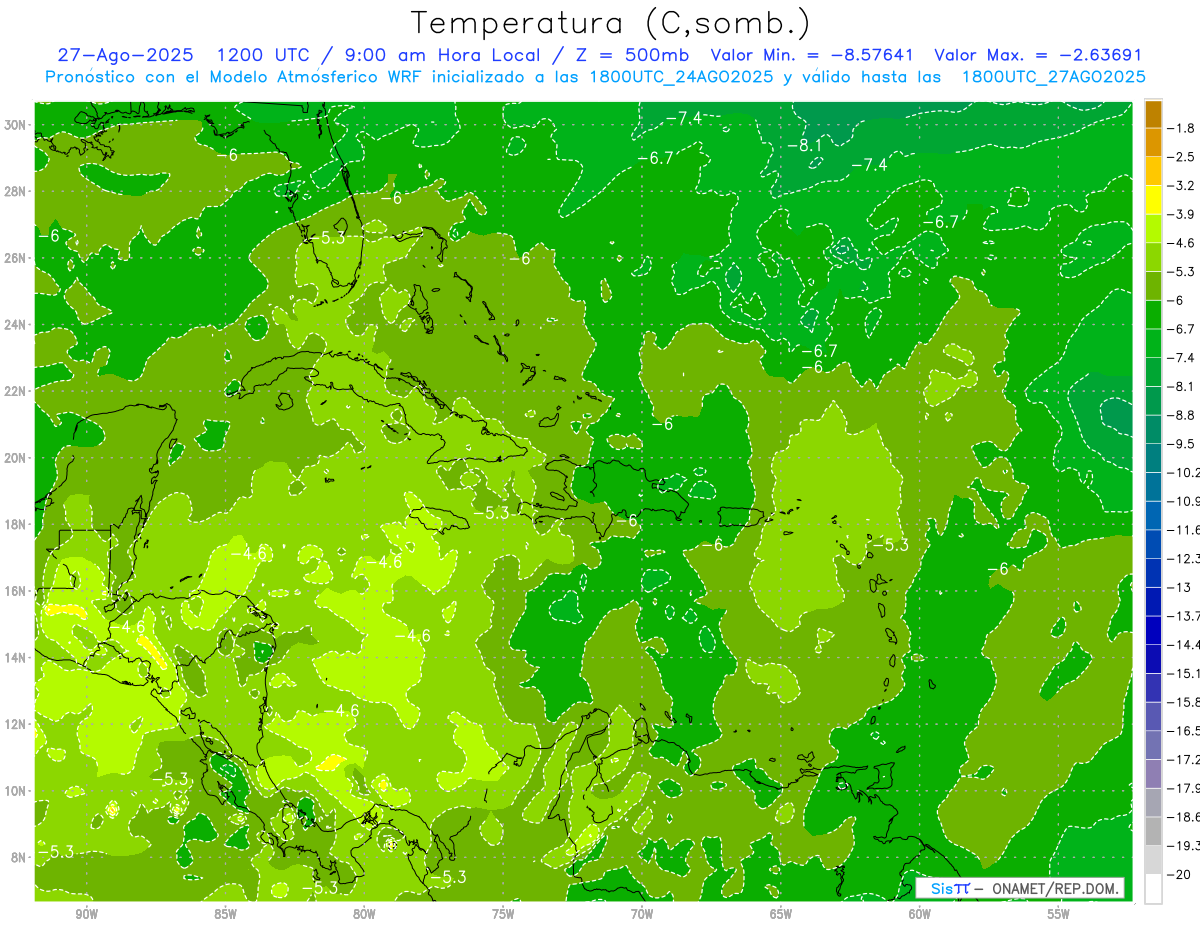This screenshot has height=927, width=1200.
Task: Click the "70W" longitude axis label
Action: (641, 913)
